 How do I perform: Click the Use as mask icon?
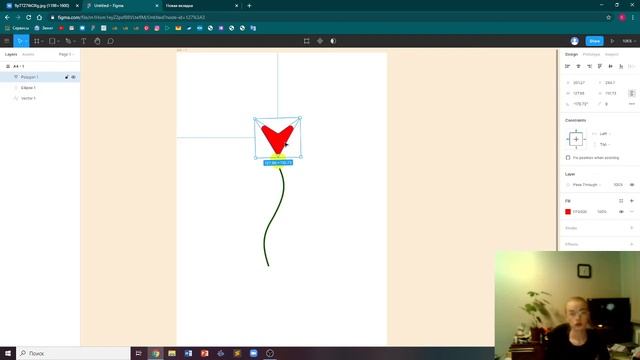point(333,41)
